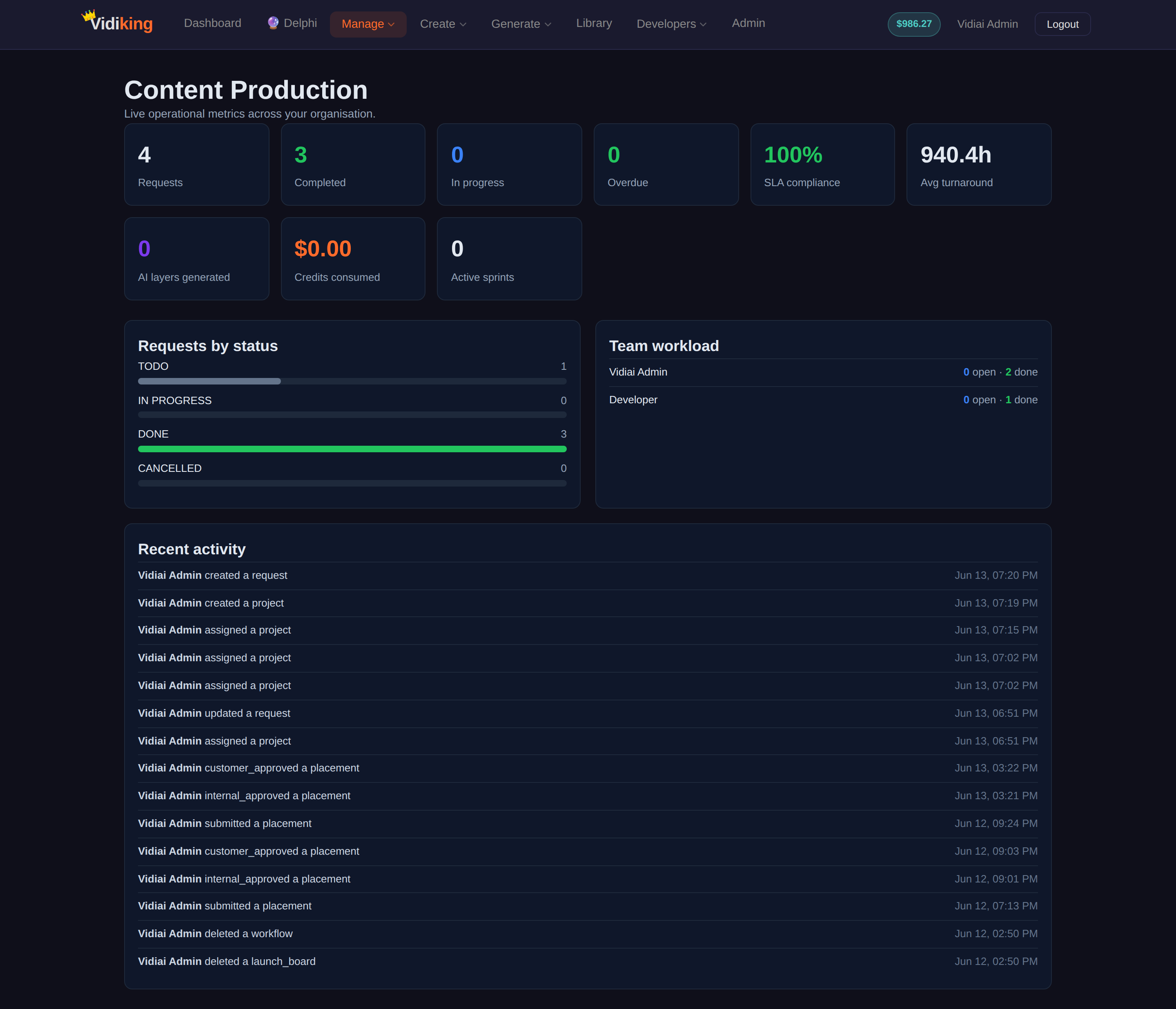The height and width of the screenshot is (1009, 1176).
Task: Click the 100% SLA compliance card
Action: (822, 164)
